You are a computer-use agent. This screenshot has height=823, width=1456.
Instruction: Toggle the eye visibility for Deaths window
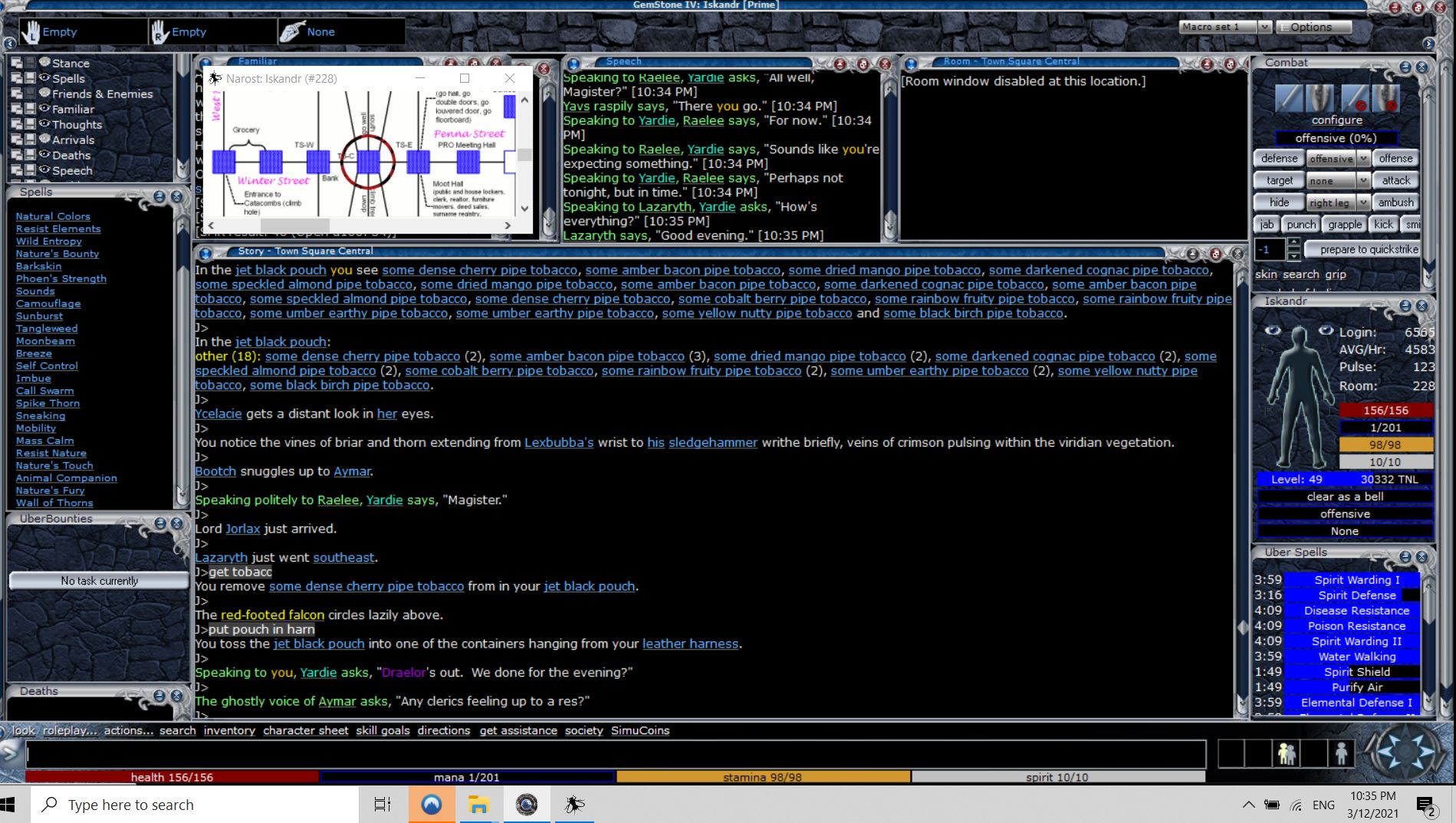click(44, 155)
